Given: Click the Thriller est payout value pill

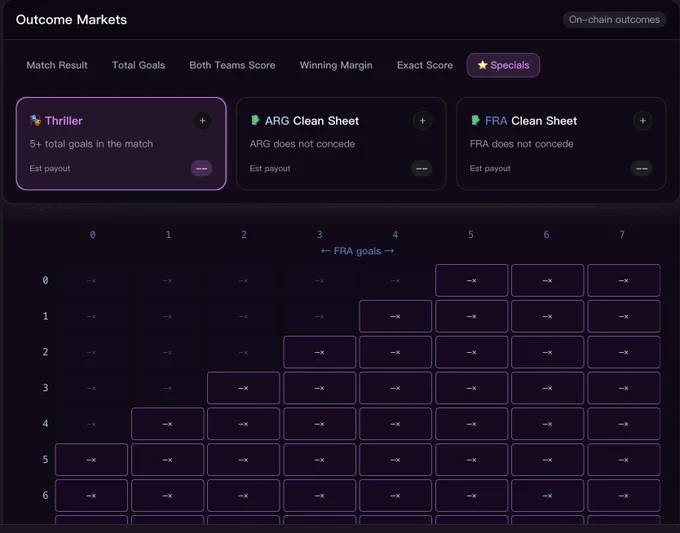Looking at the screenshot, I should (202, 168).
